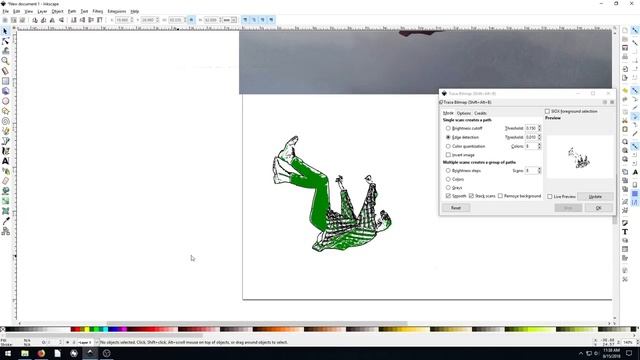The width and height of the screenshot is (640, 360).
Task: Select the 3D Box tool
Action: click(5, 91)
